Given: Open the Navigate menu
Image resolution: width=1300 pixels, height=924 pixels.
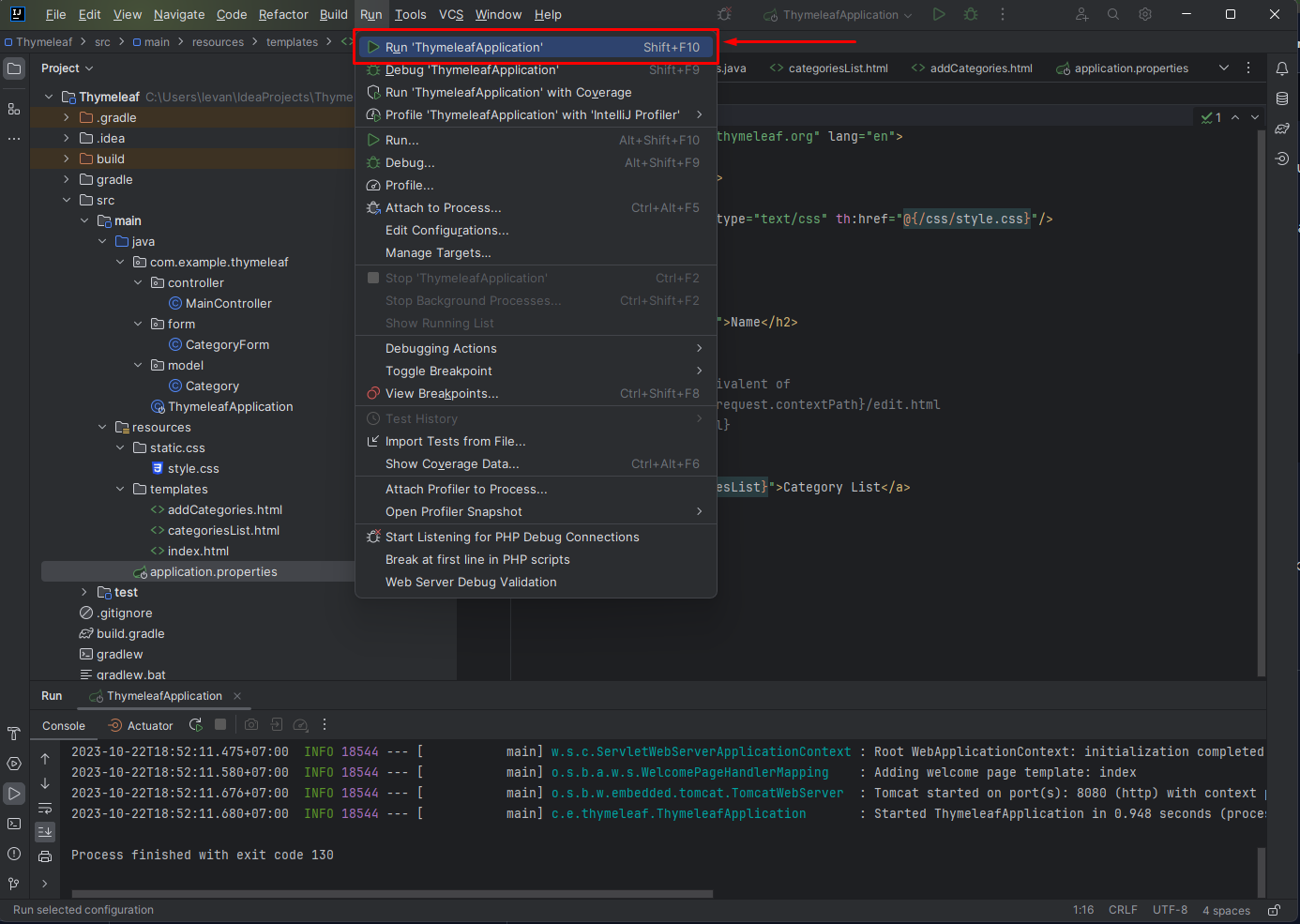Looking at the screenshot, I should [179, 14].
